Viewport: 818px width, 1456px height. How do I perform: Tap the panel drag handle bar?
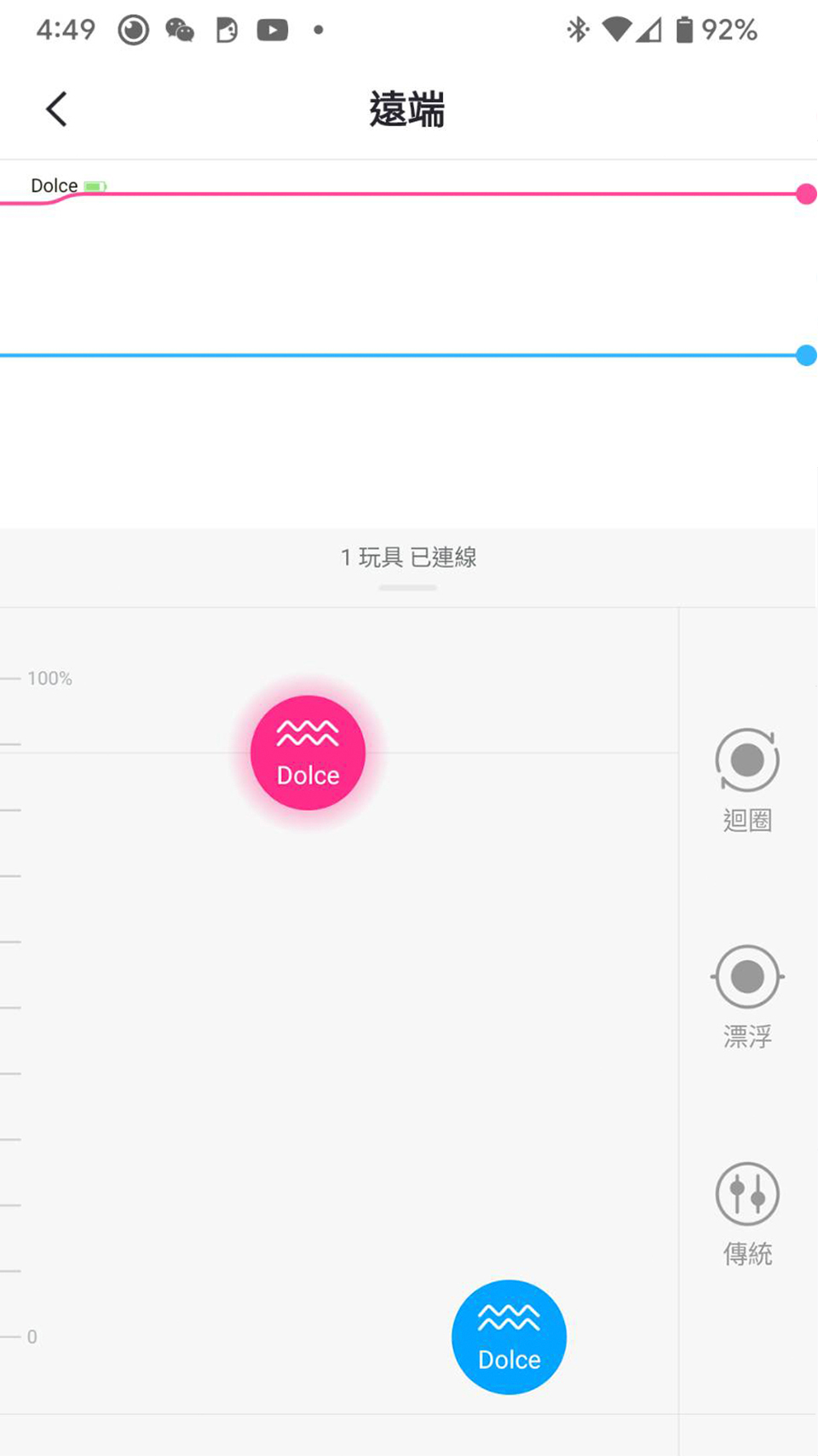408,588
